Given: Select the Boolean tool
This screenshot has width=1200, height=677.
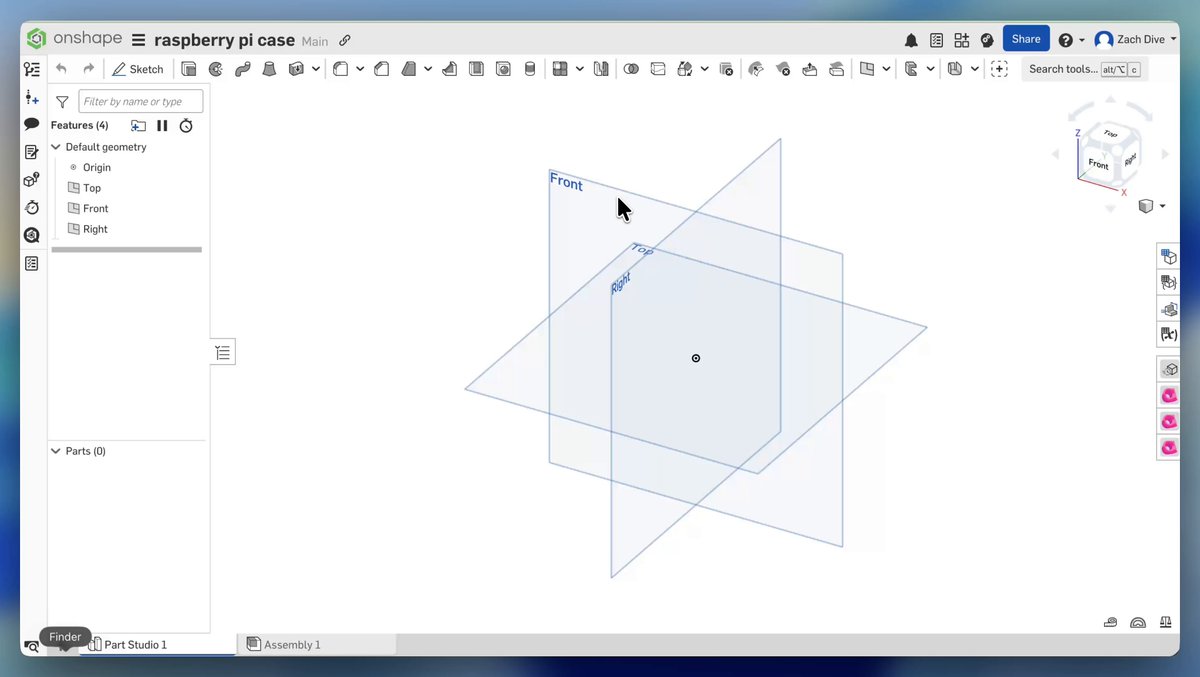Looking at the screenshot, I should 631,69.
